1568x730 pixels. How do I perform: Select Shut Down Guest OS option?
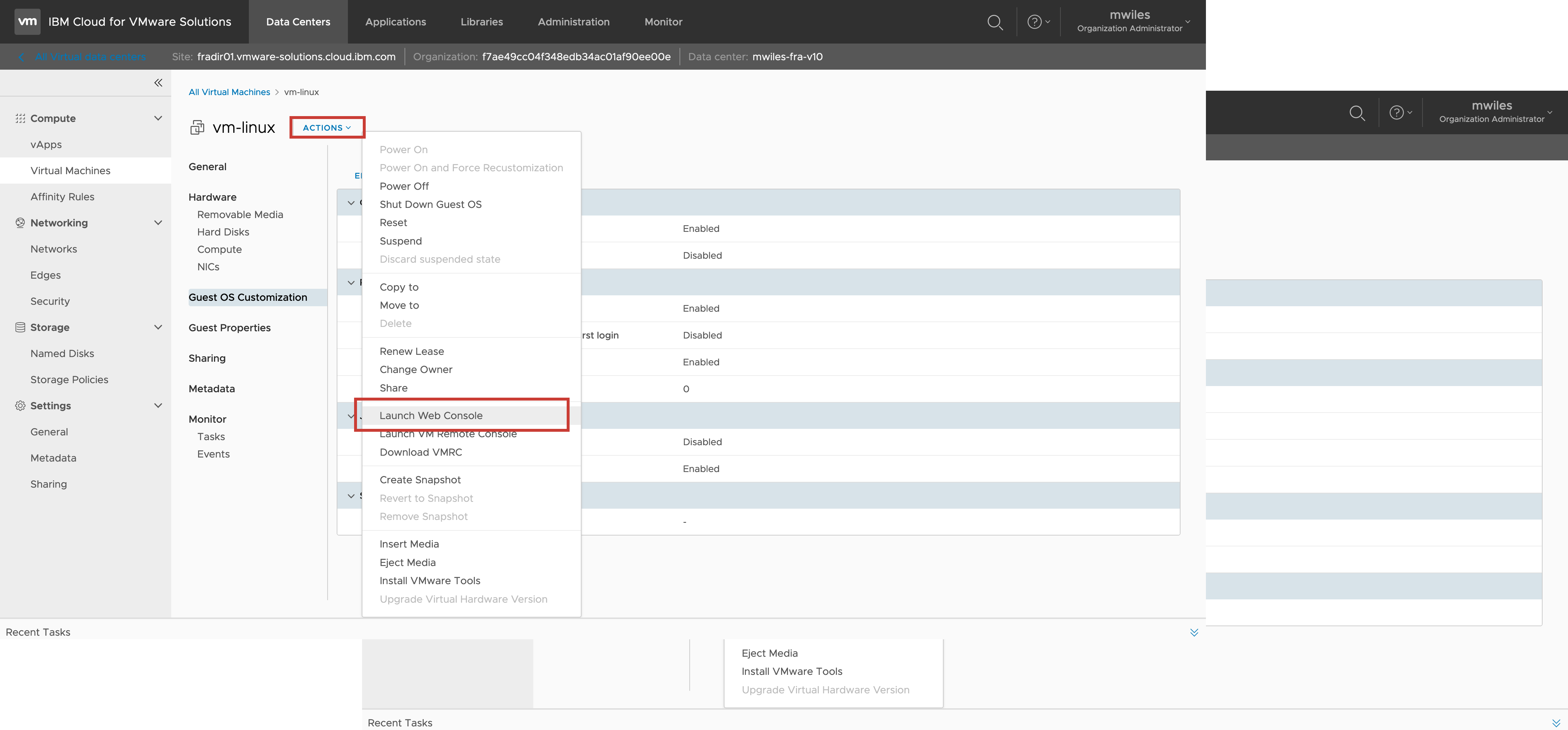click(430, 205)
